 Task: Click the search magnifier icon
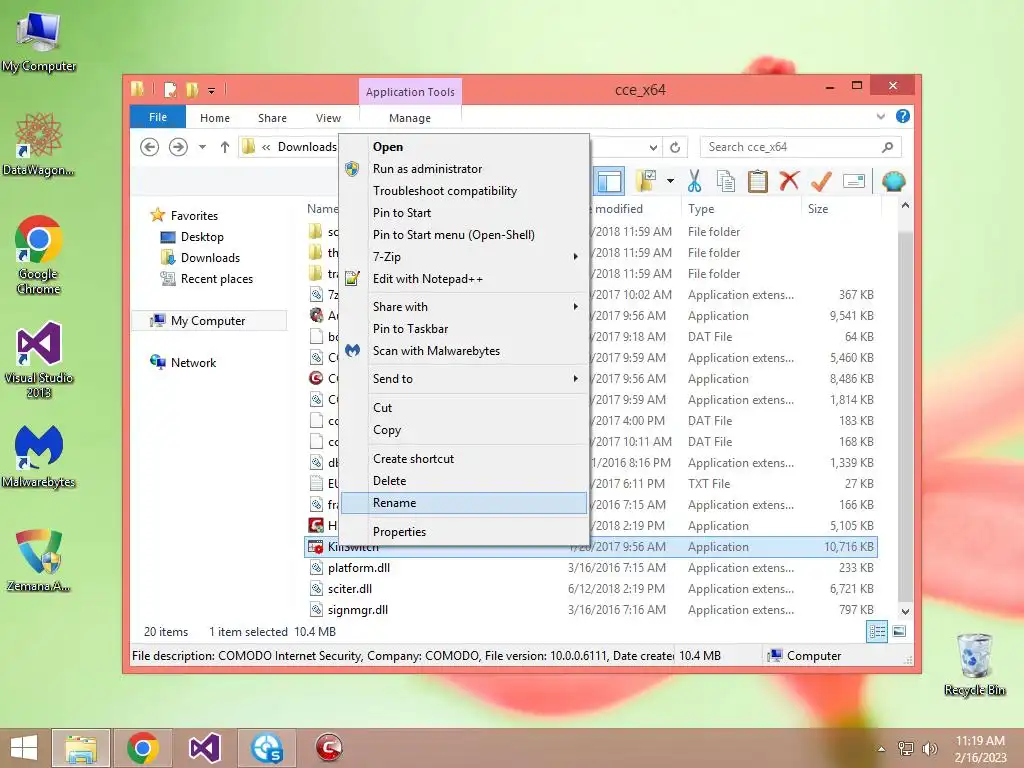[x=888, y=147]
